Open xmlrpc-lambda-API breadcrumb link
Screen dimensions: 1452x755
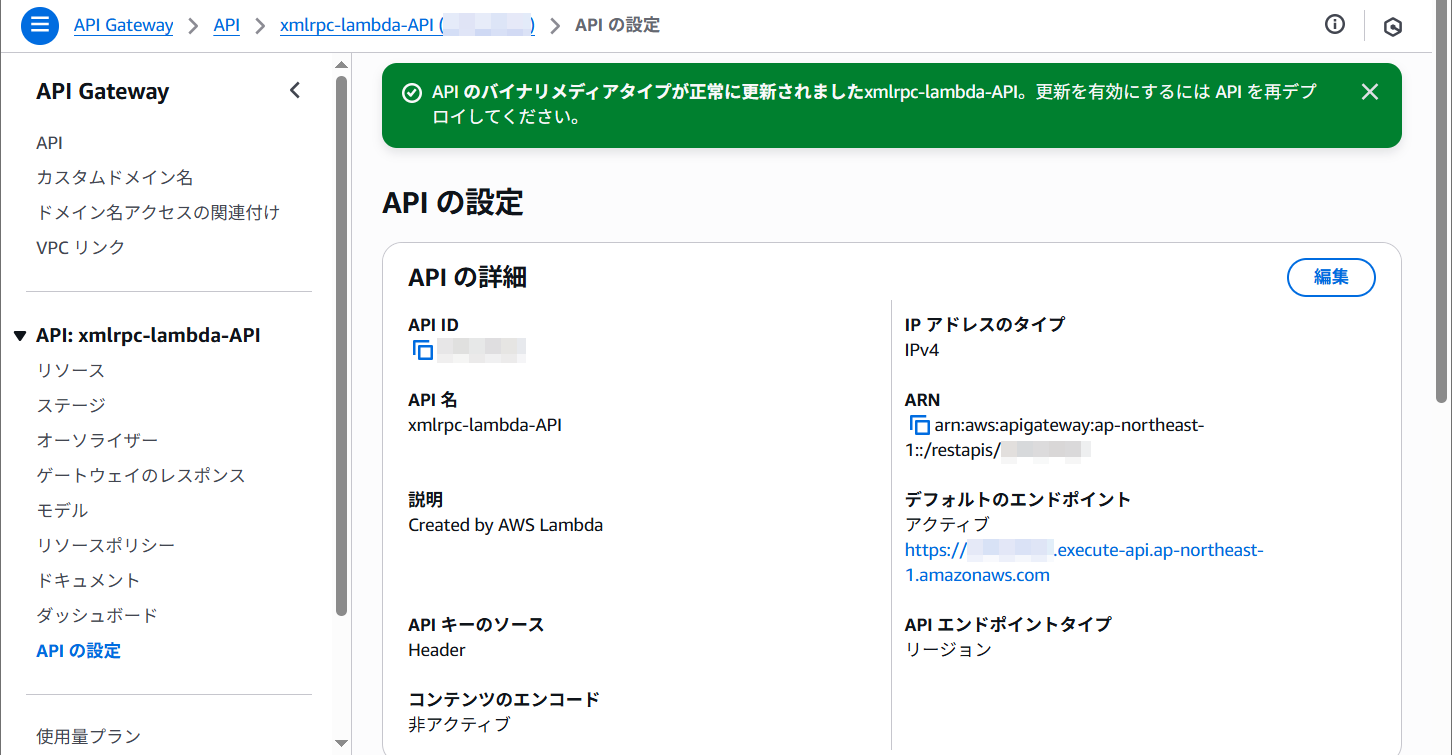[x=407, y=25]
